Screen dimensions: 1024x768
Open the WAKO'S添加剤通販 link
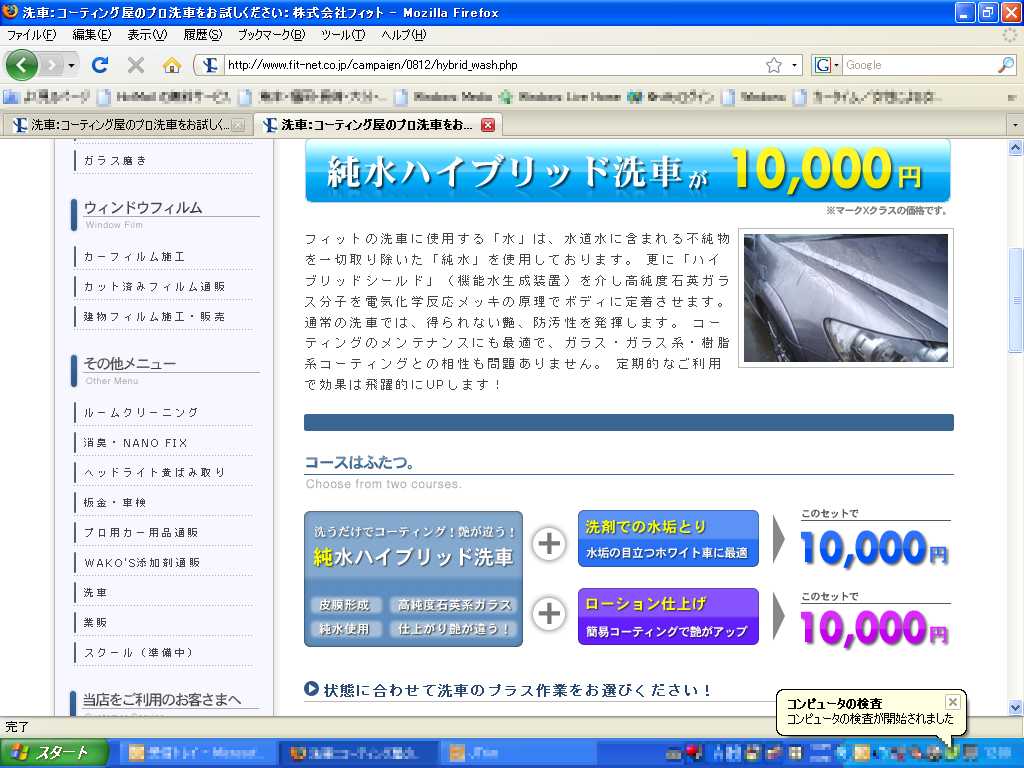[142, 562]
